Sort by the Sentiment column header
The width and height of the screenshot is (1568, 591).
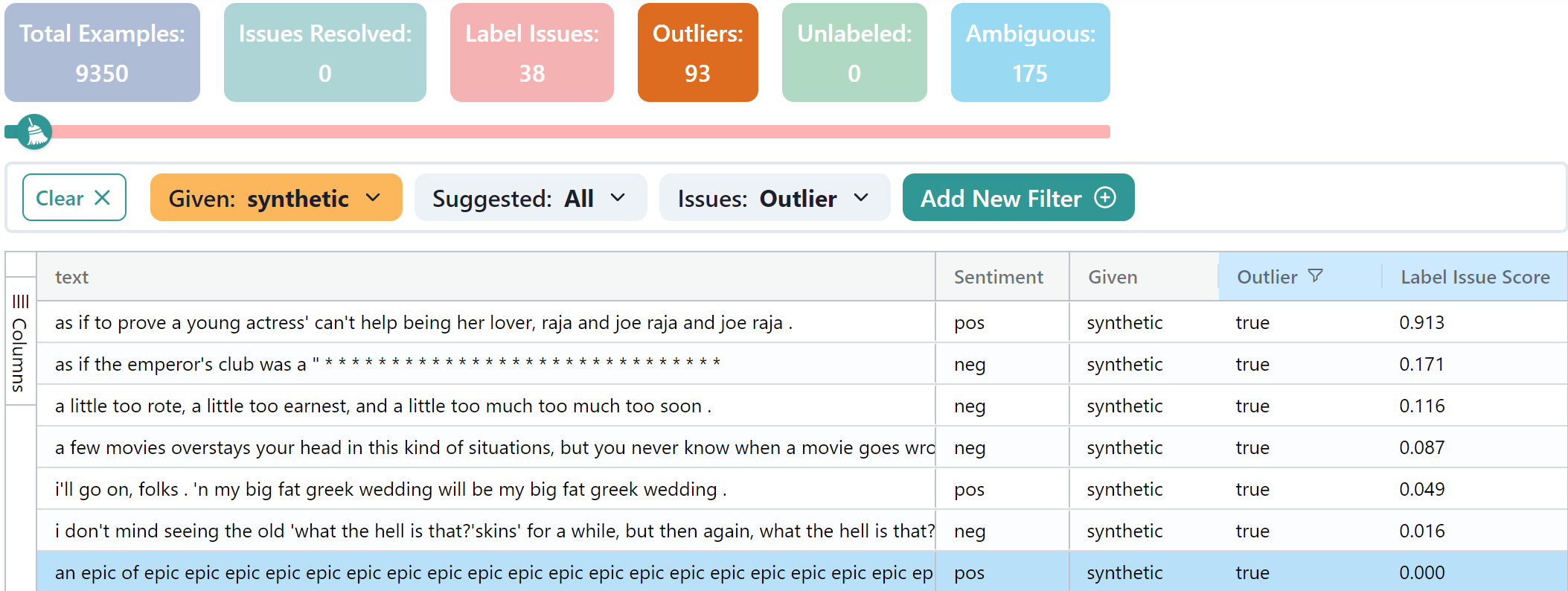998,277
